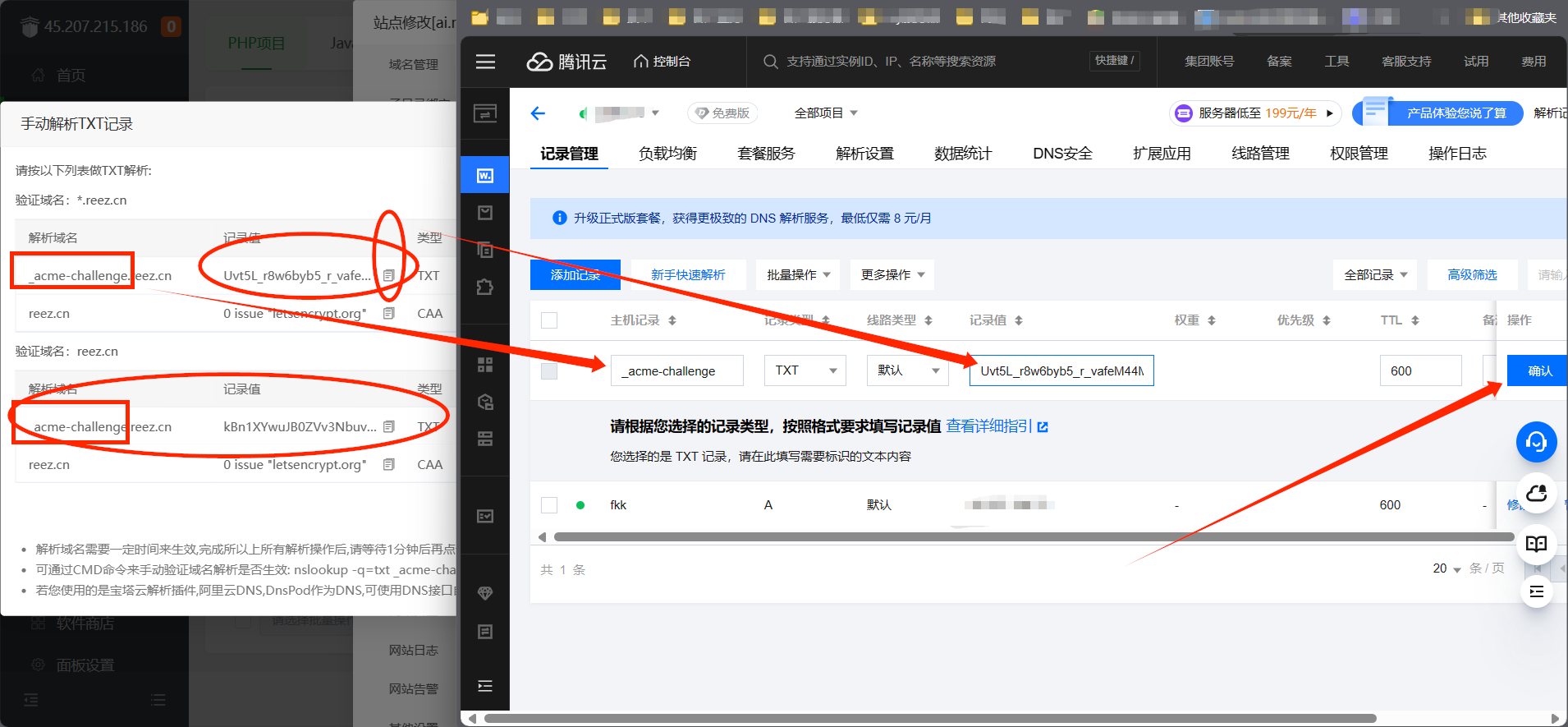Click the list menu floating icon
Screen dimensions: 1568x727
(1536, 591)
